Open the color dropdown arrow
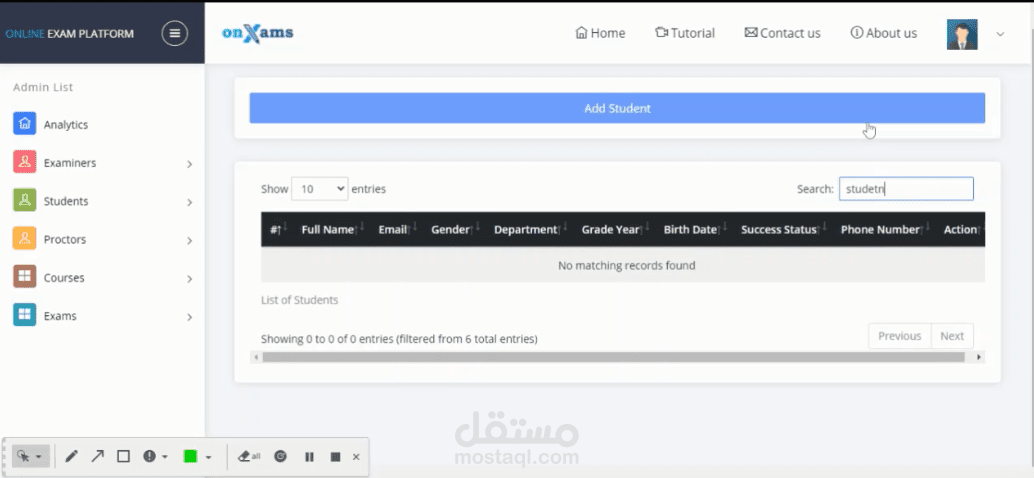Image resolution: width=1034 pixels, height=478 pixels. click(x=208, y=457)
